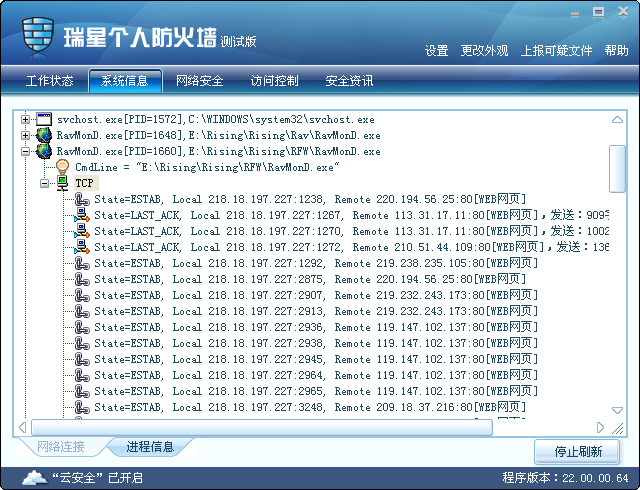The height and width of the screenshot is (490, 640).
Task: Minimize the firewall window
Action: click(575, 13)
